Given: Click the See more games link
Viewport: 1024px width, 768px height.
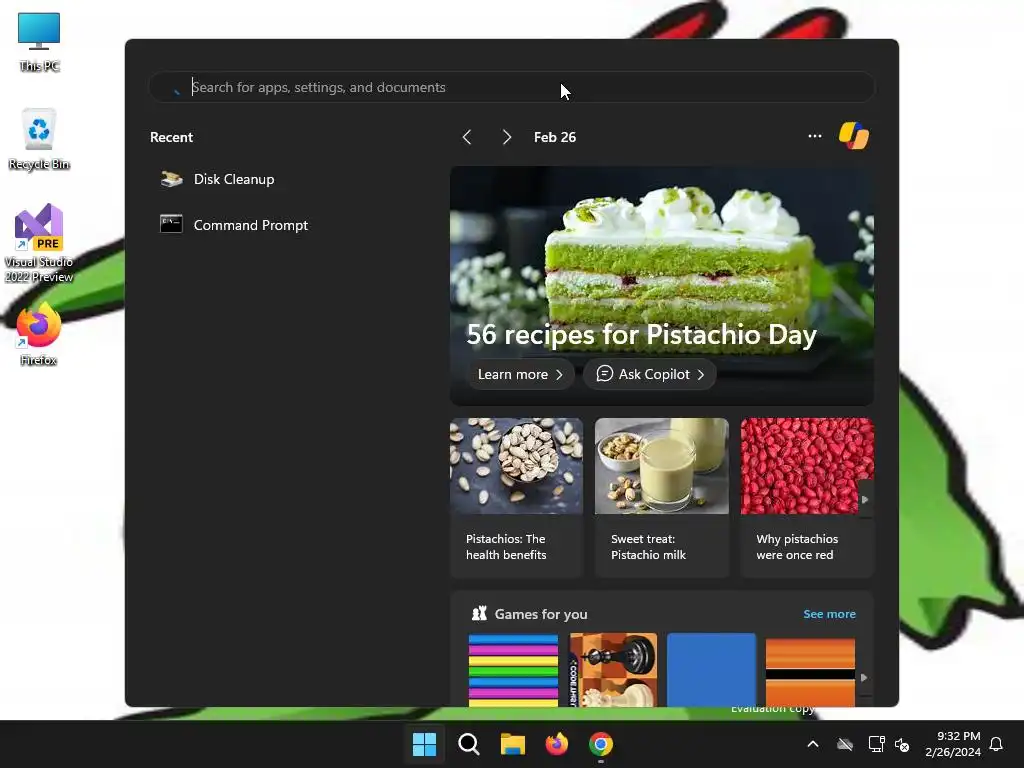Looking at the screenshot, I should click(829, 614).
